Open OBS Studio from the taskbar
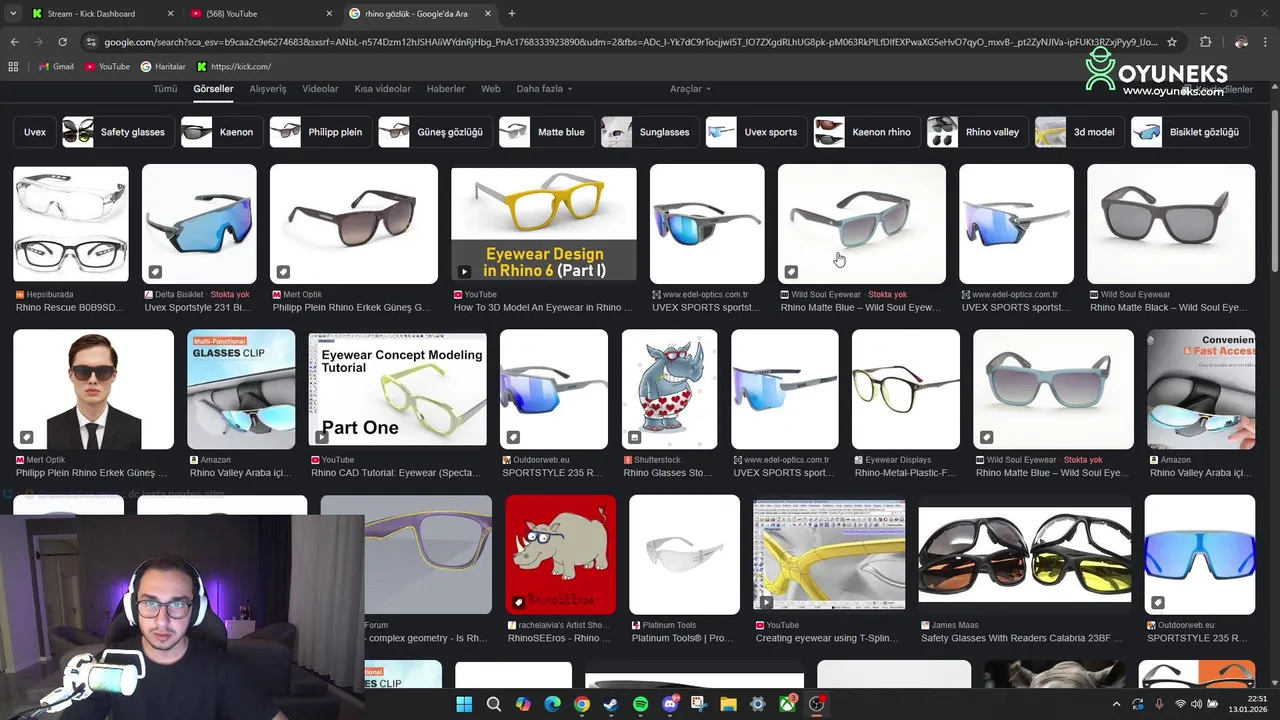1280x720 pixels. pos(817,704)
